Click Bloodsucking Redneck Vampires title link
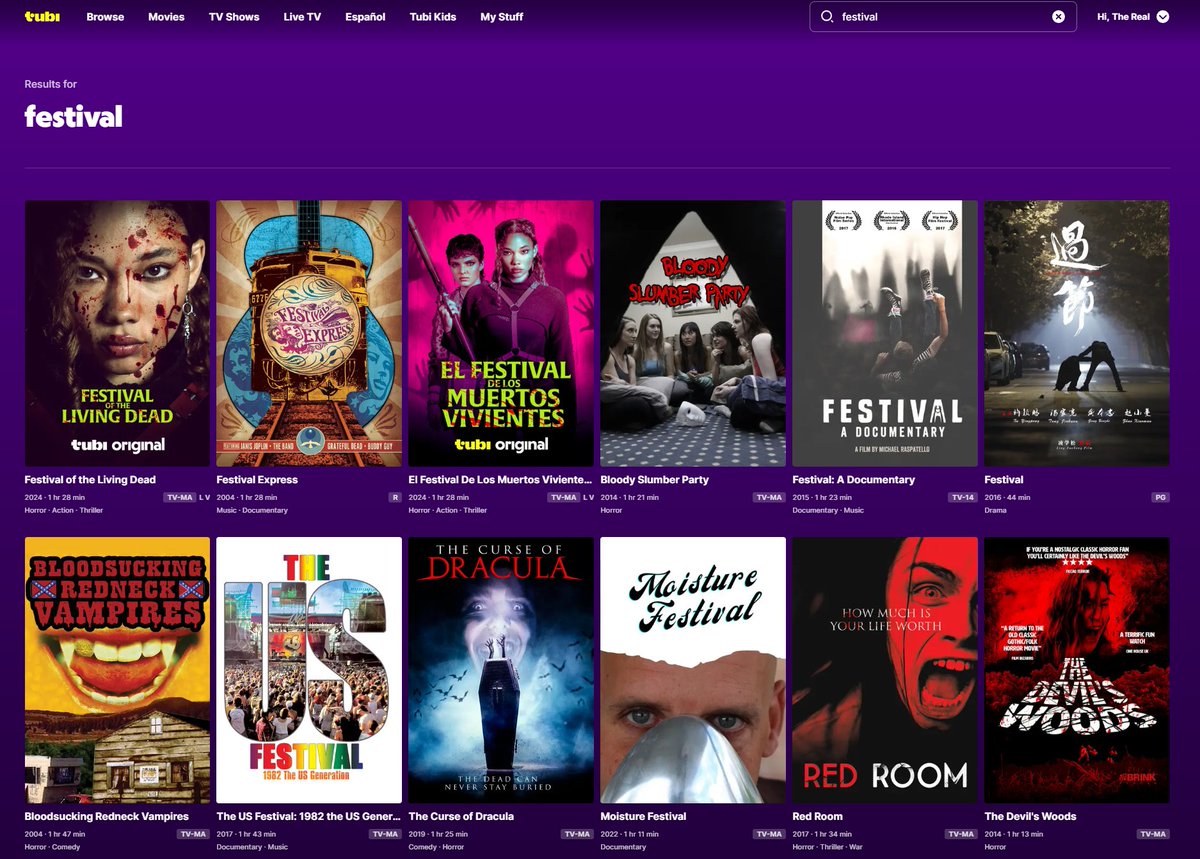 tap(107, 817)
